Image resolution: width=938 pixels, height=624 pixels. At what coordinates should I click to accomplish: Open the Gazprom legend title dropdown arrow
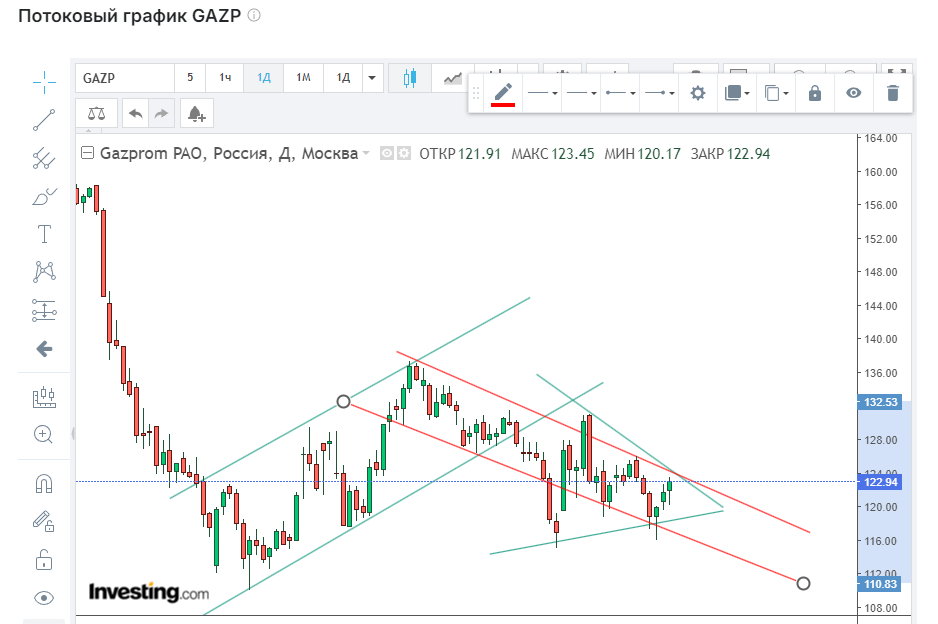(x=366, y=154)
